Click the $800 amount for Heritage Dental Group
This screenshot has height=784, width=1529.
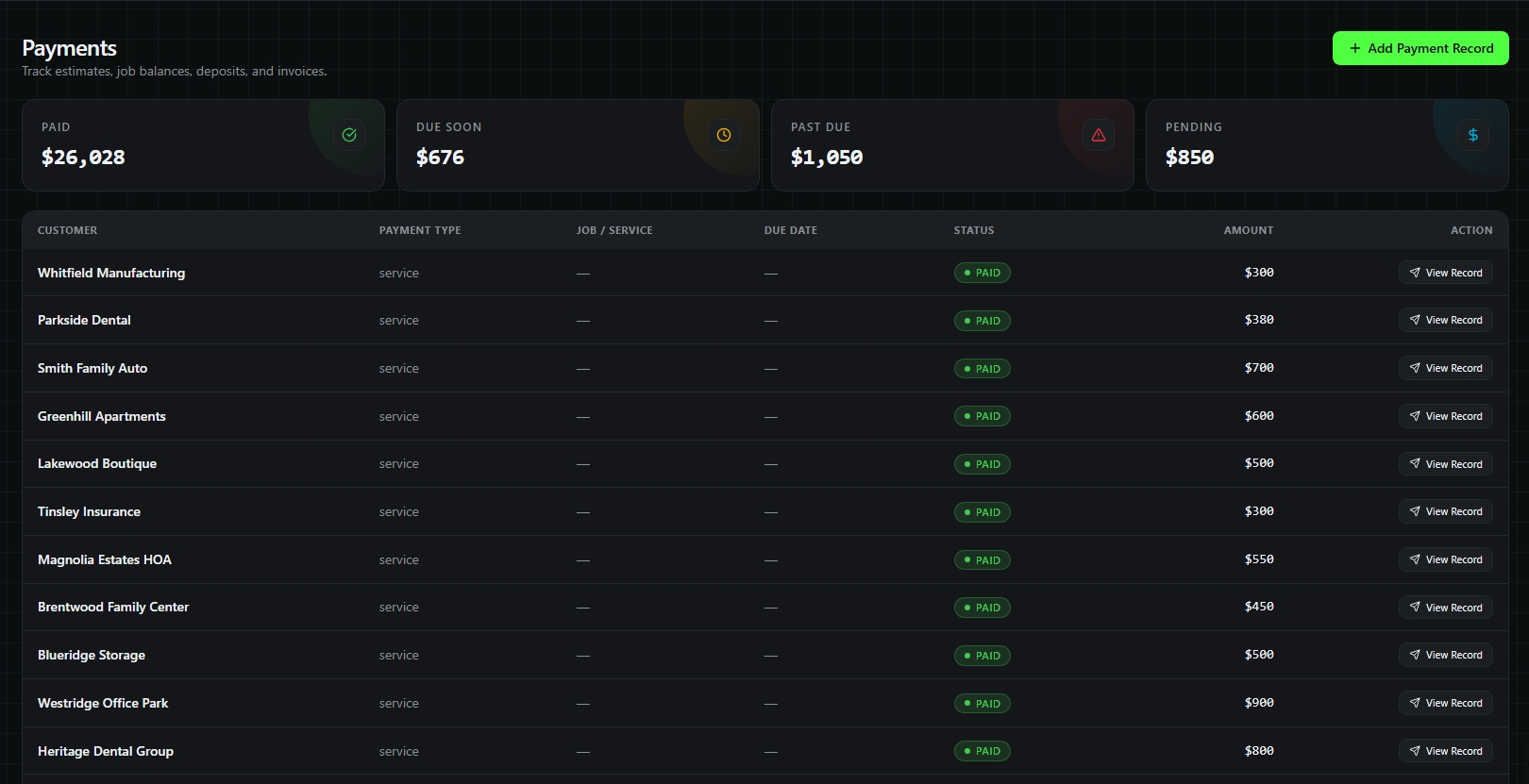(x=1259, y=751)
